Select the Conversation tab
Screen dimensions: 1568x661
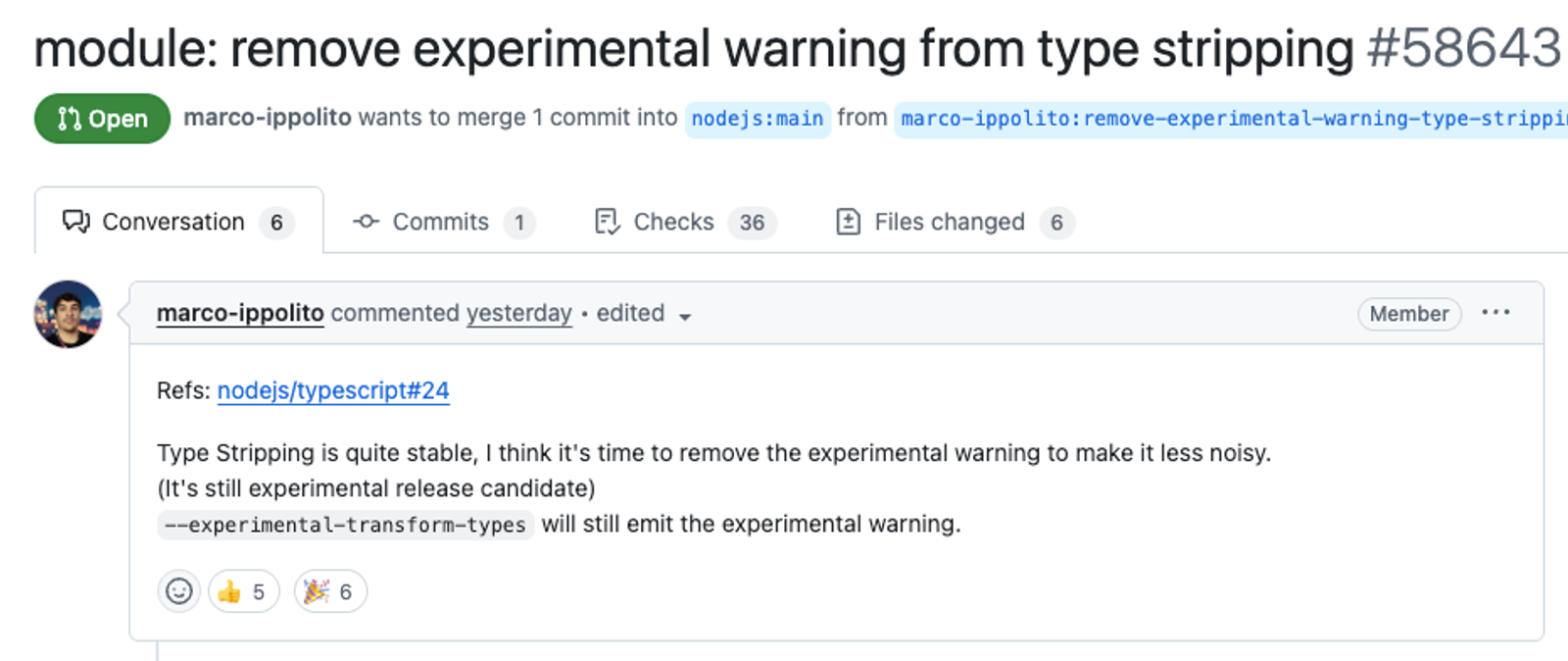point(177,222)
